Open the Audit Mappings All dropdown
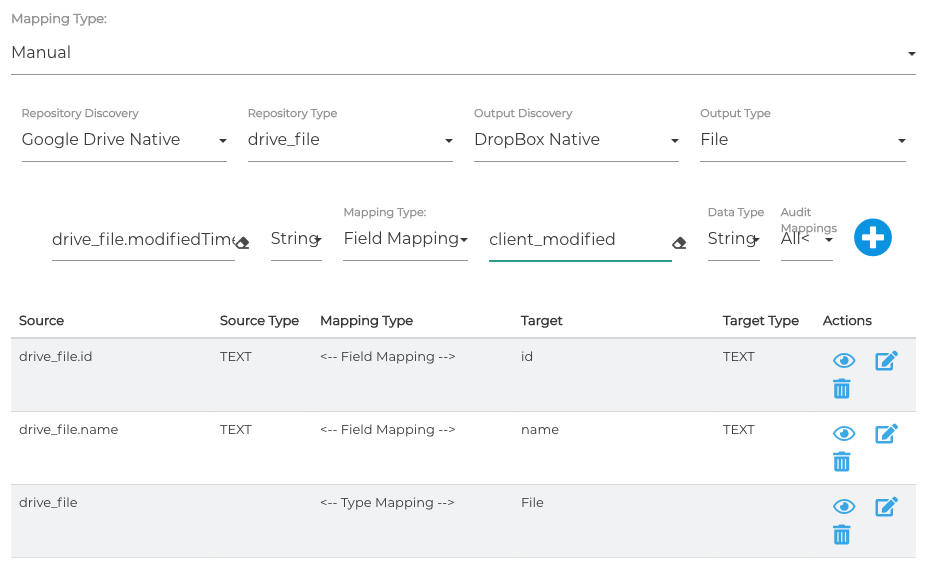The image size is (925, 573). (x=806, y=239)
